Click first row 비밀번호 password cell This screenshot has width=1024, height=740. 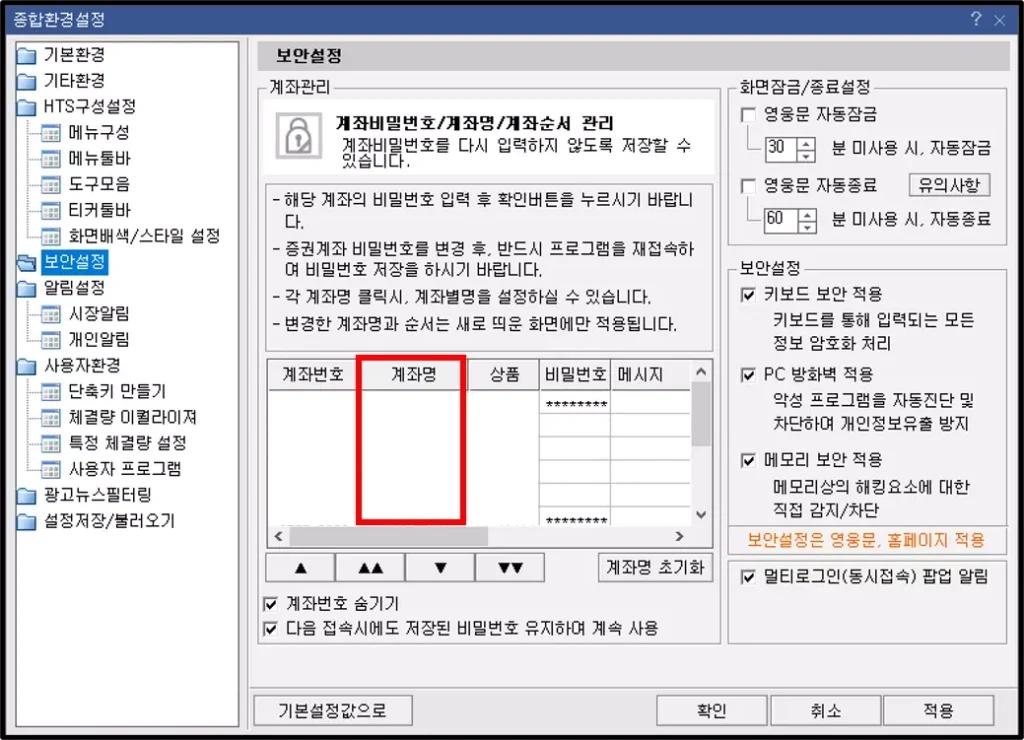pyautogui.click(x=575, y=404)
